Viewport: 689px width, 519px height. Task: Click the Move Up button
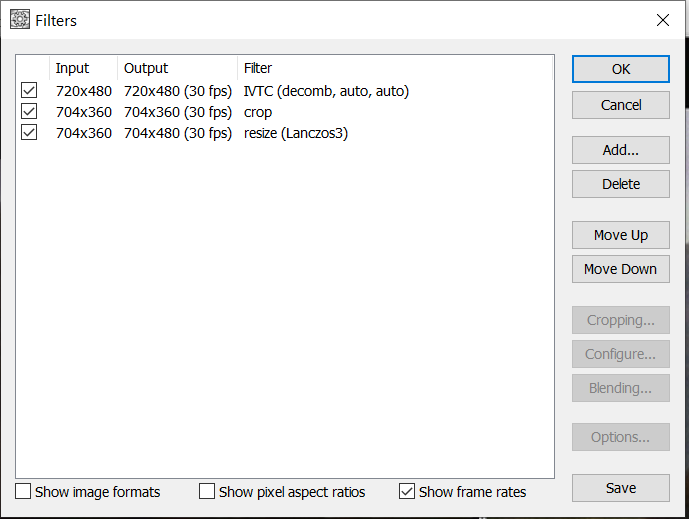tap(621, 235)
